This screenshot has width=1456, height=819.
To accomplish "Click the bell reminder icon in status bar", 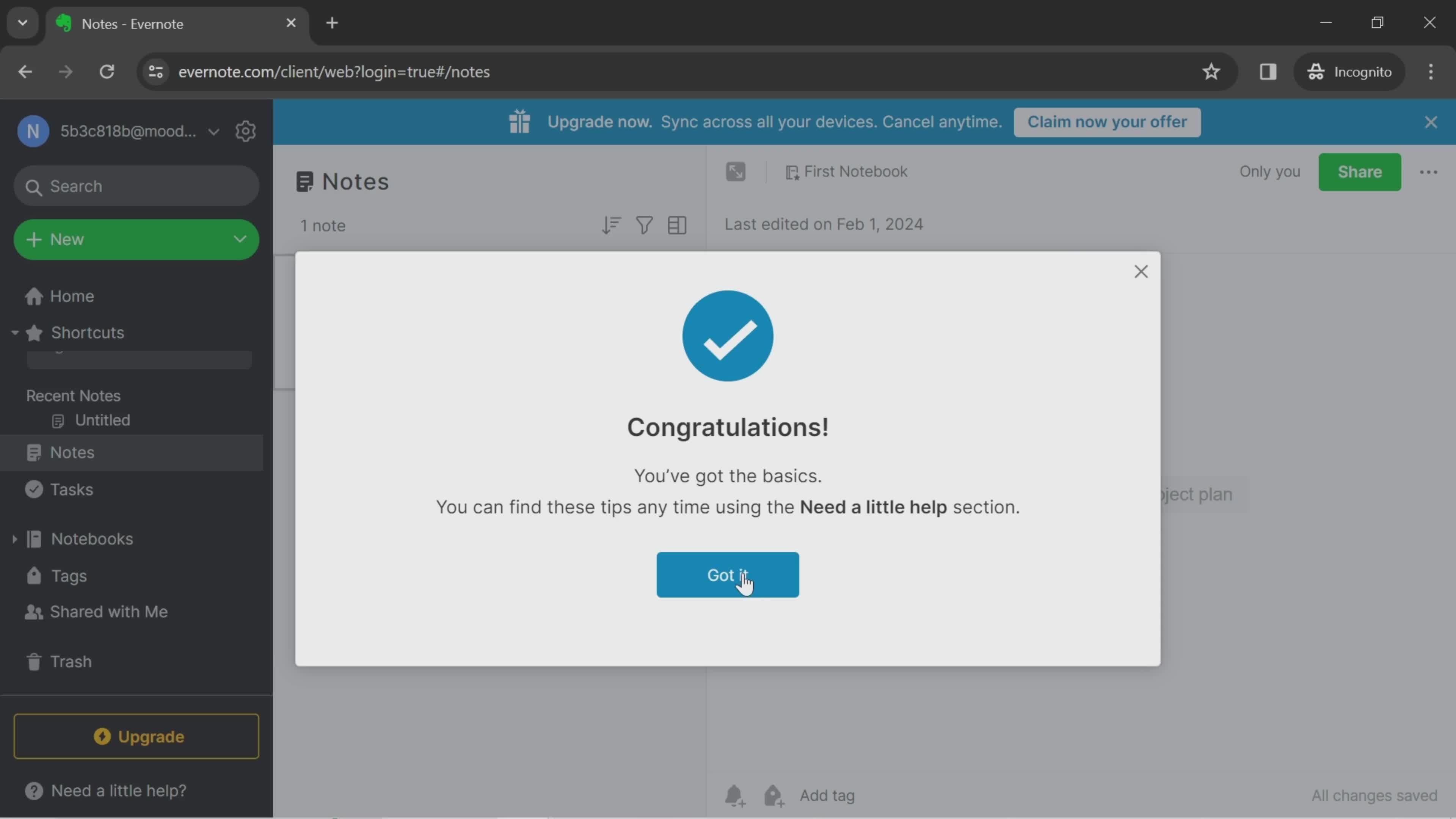I will click(735, 795).
